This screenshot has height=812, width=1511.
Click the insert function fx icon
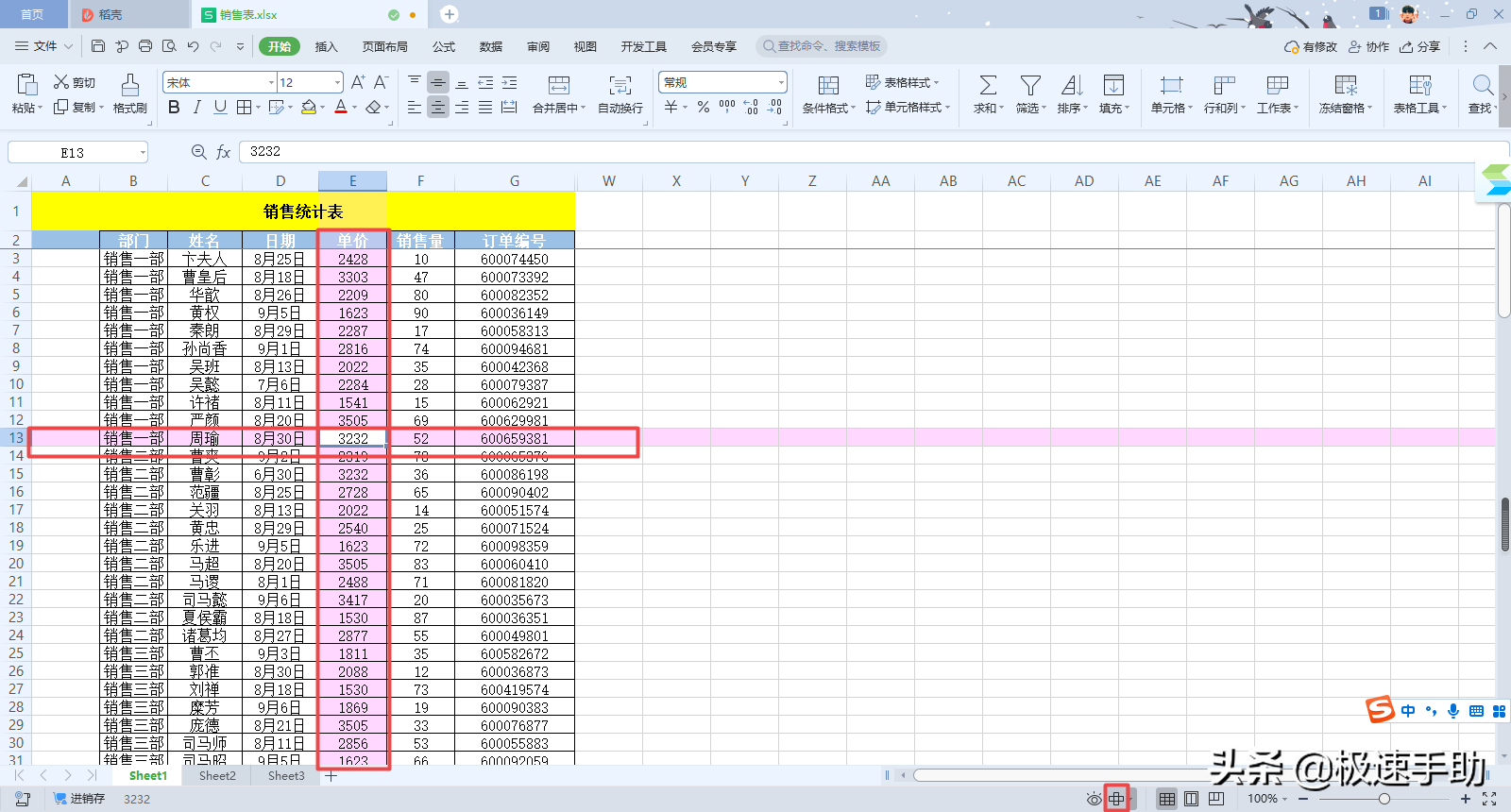point(223,152)
